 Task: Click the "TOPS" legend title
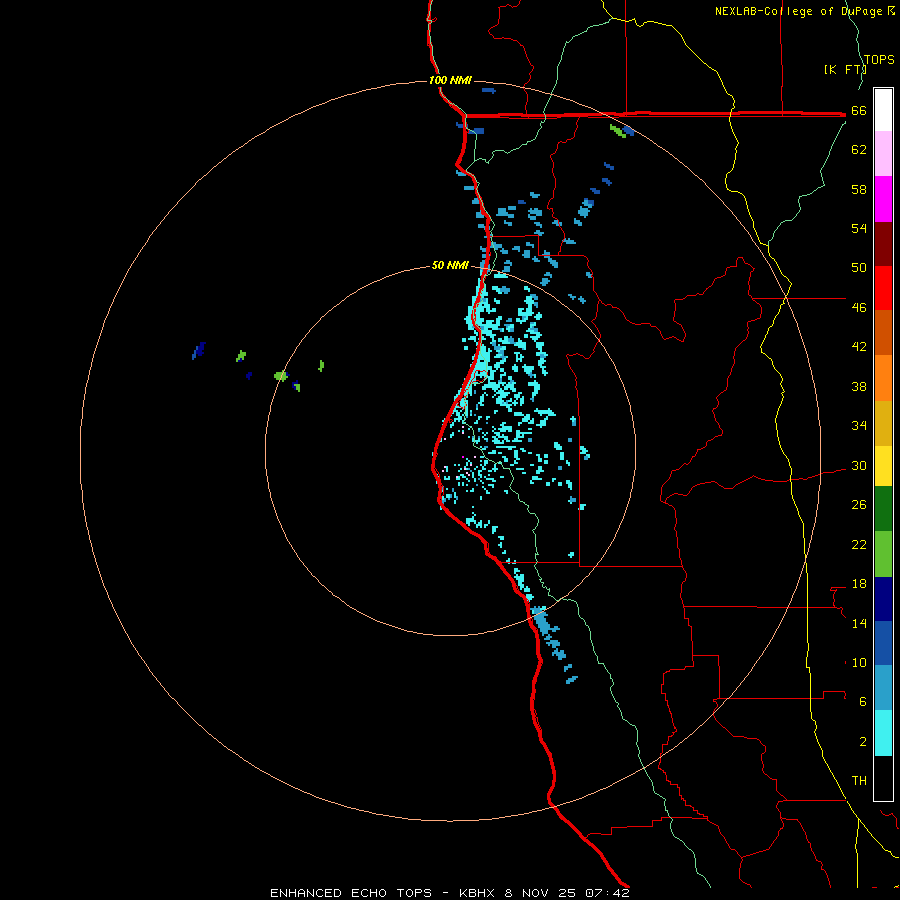(879, 60)
